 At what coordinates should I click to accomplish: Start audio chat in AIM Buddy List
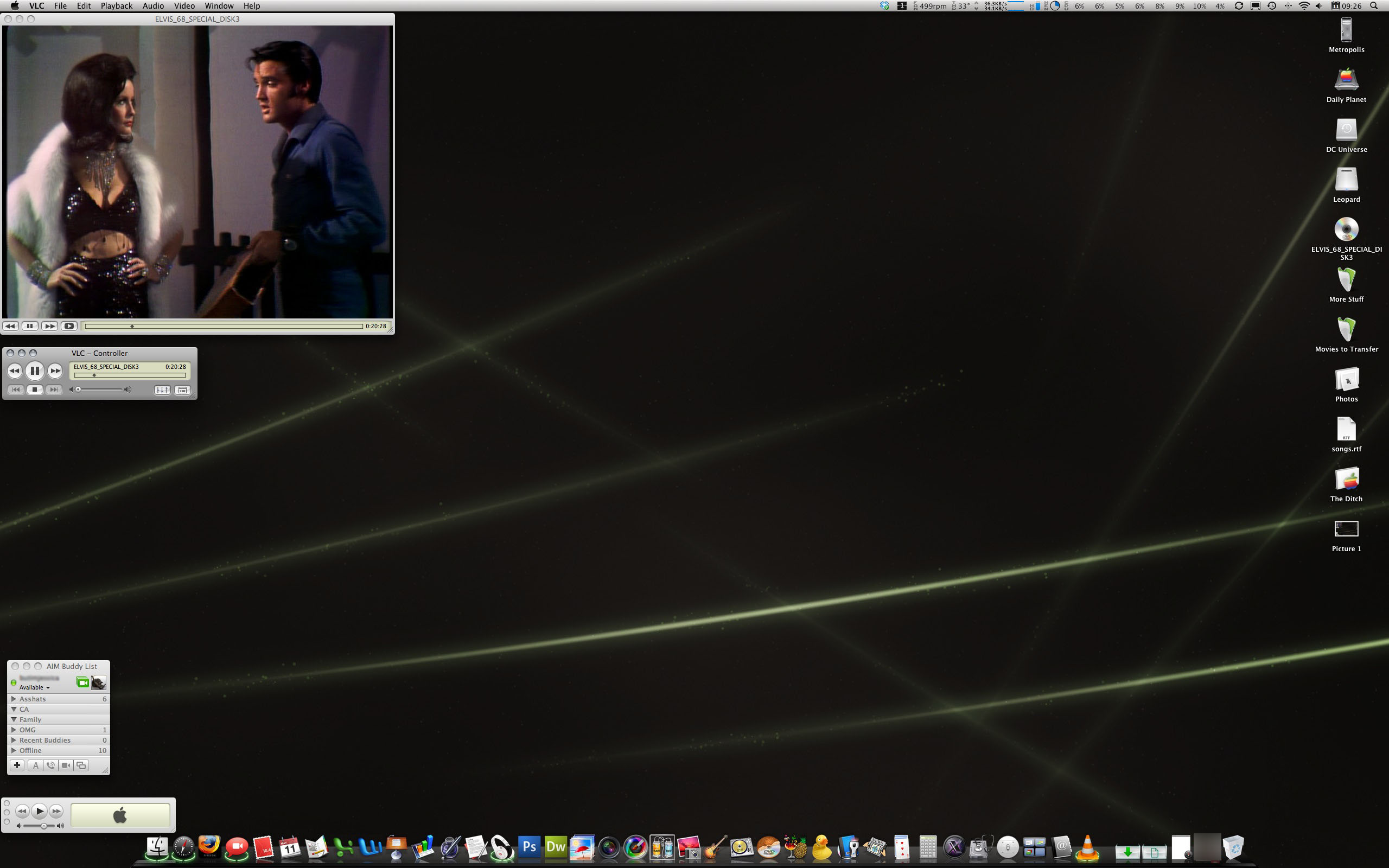click(x=50, y=765)
